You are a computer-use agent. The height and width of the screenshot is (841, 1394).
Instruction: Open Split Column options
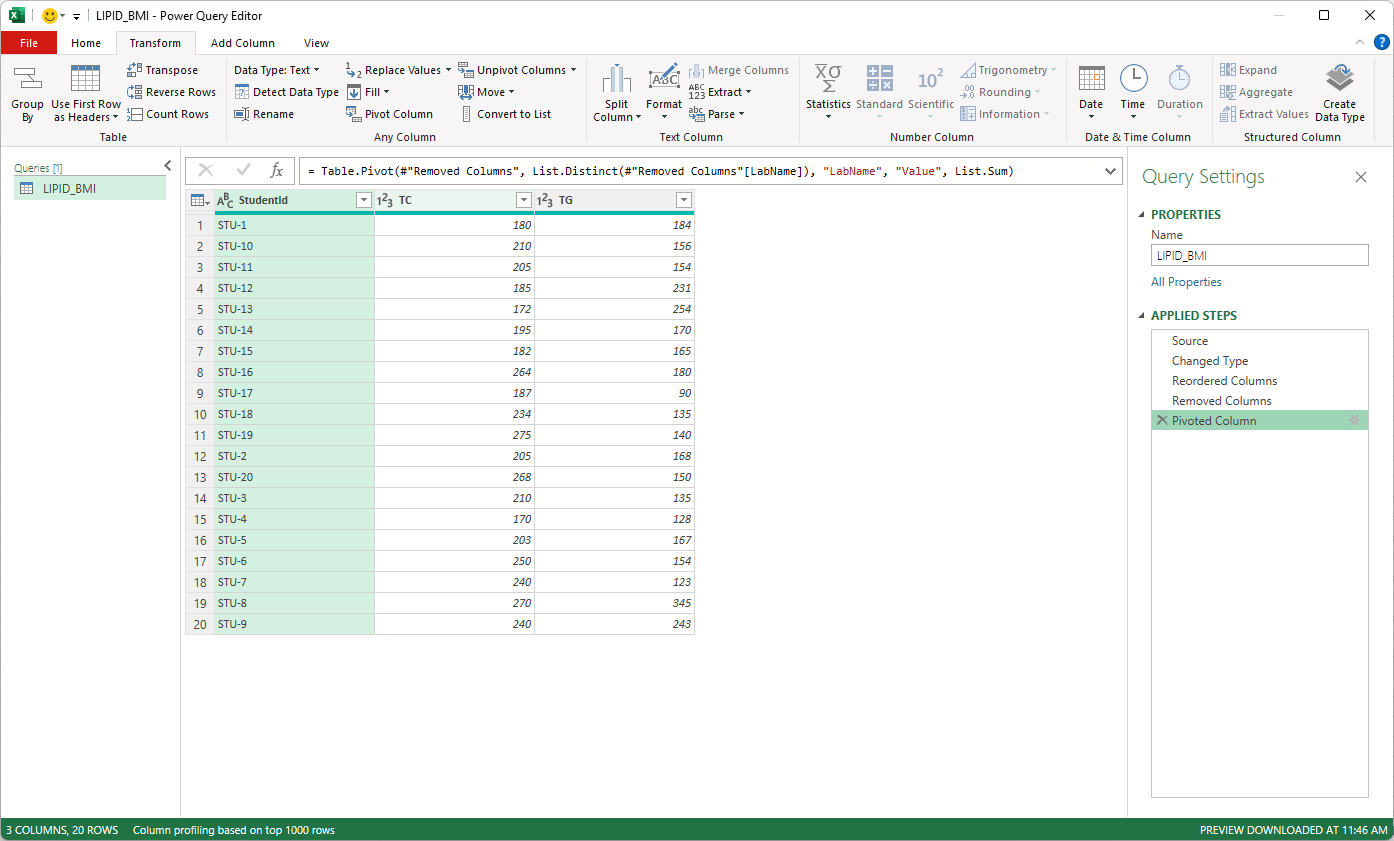tap(617, 94)
